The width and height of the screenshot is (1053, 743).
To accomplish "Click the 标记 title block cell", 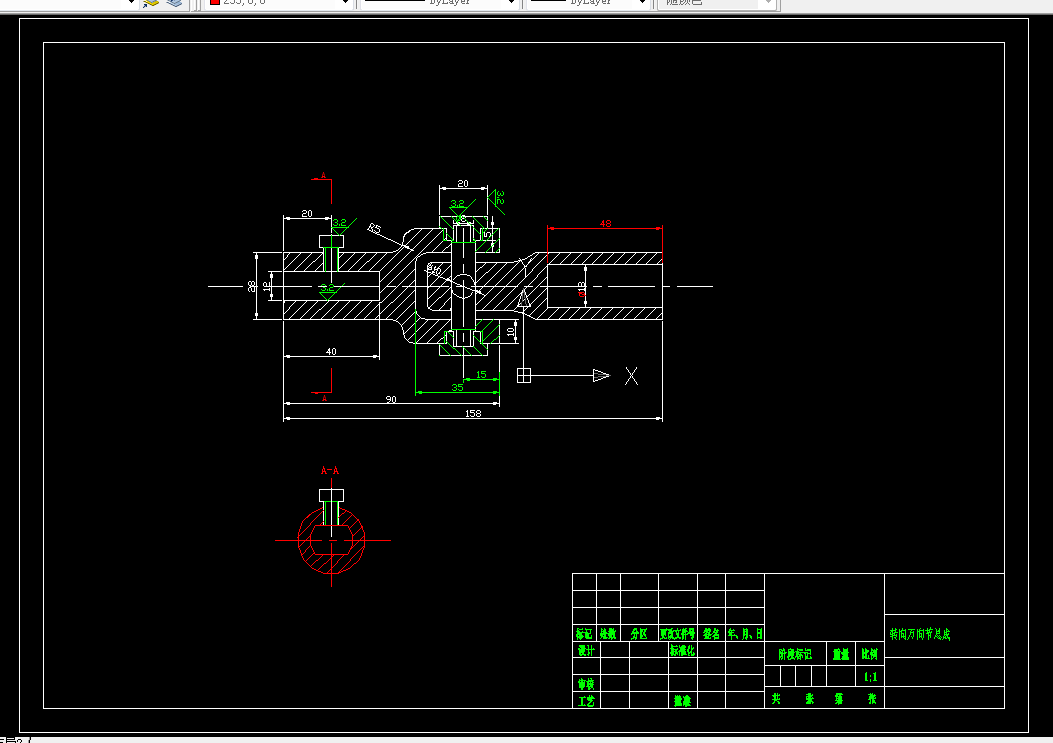I will tap(584, 633).
